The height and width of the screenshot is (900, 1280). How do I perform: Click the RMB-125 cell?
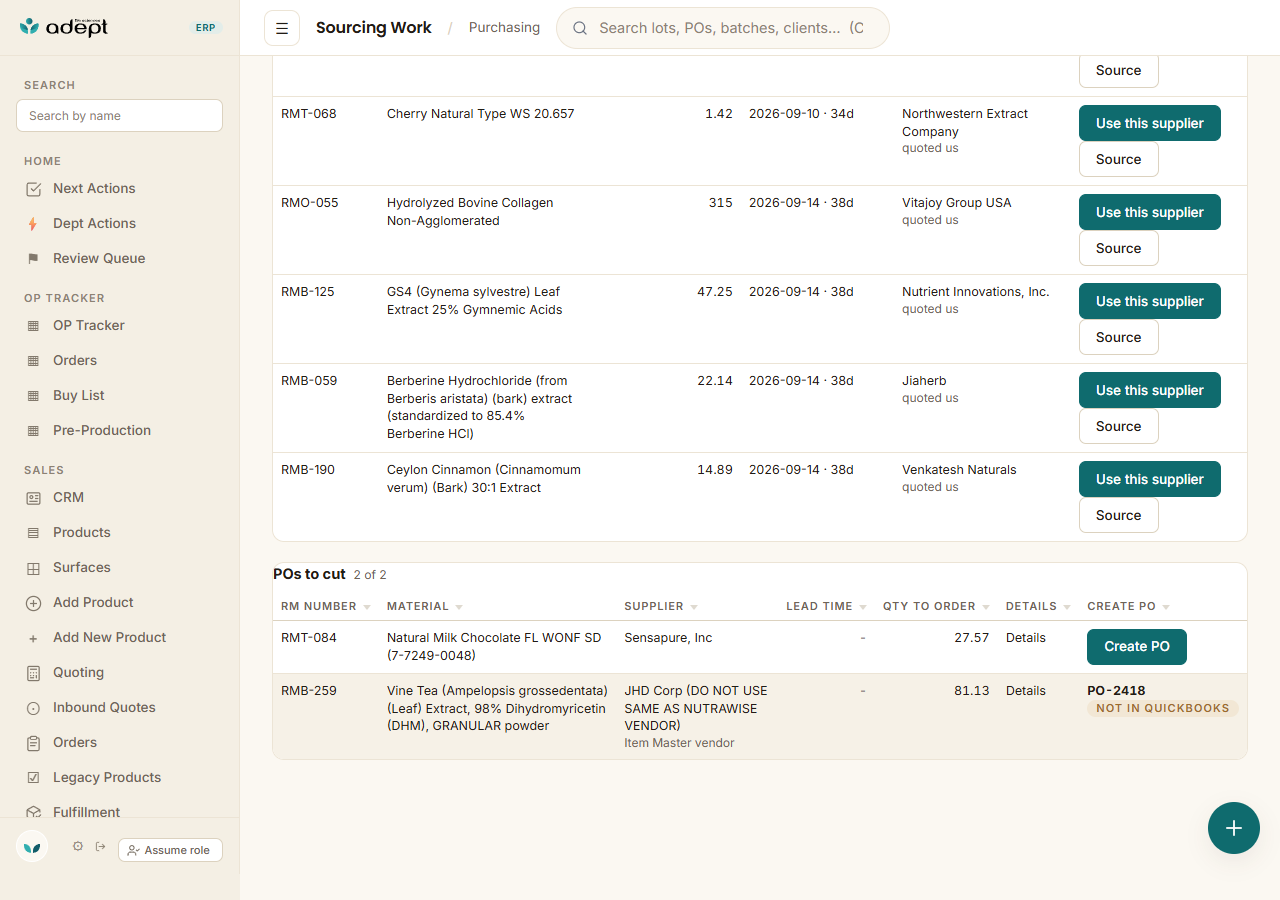(x=308, y=292)
